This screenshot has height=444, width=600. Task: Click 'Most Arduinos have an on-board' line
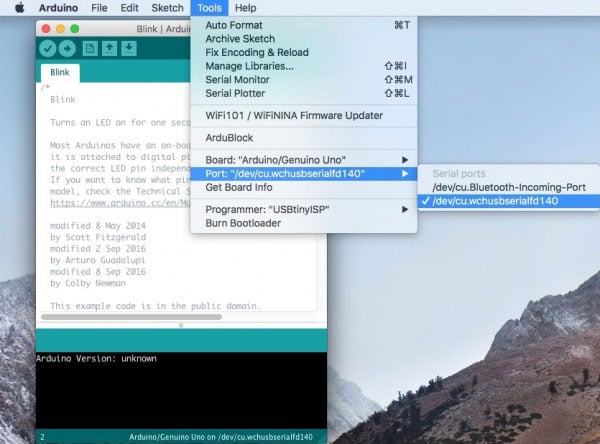[x=120, y=145]
